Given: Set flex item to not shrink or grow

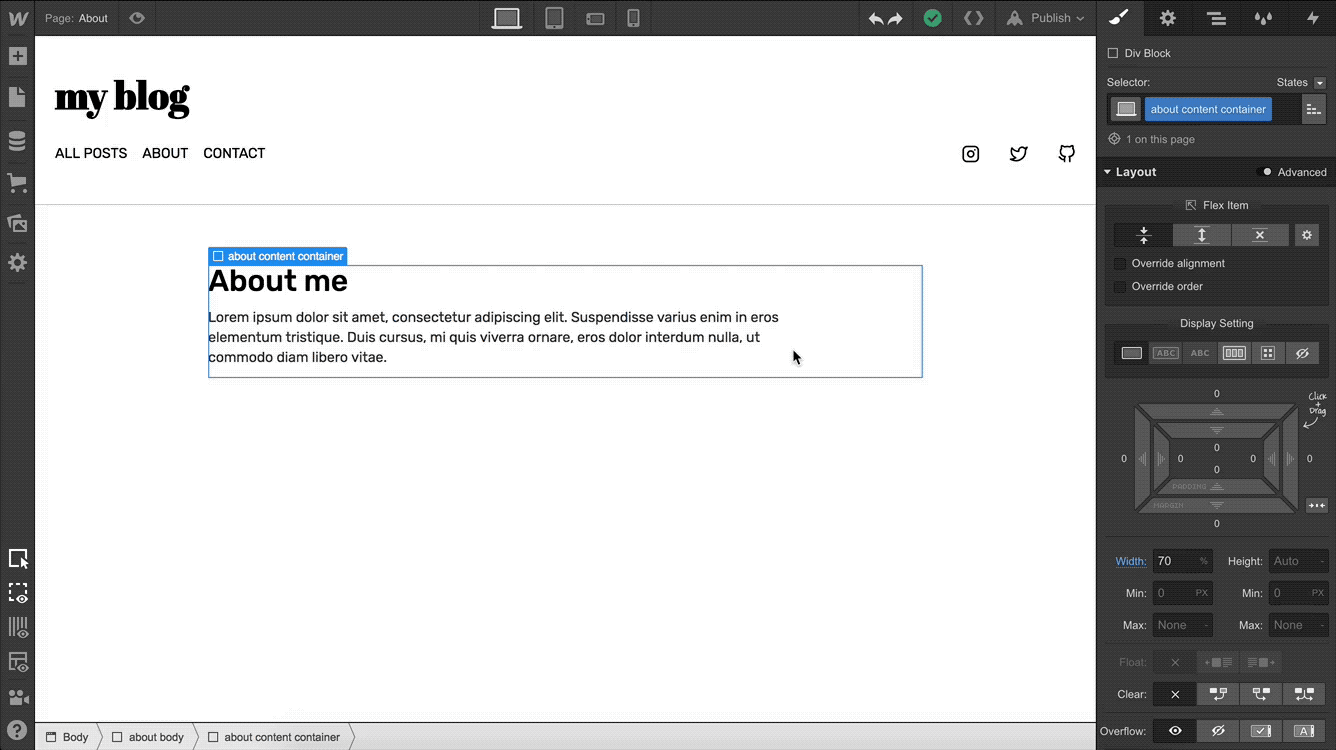Looking at the screenshot, I should (x=1260, y=235).
